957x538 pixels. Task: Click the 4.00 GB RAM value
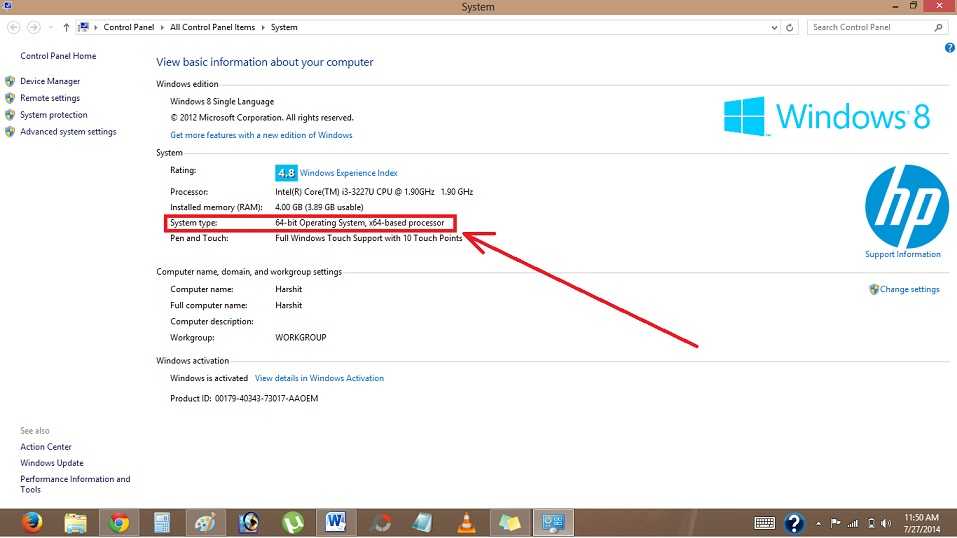coord(319,207)
